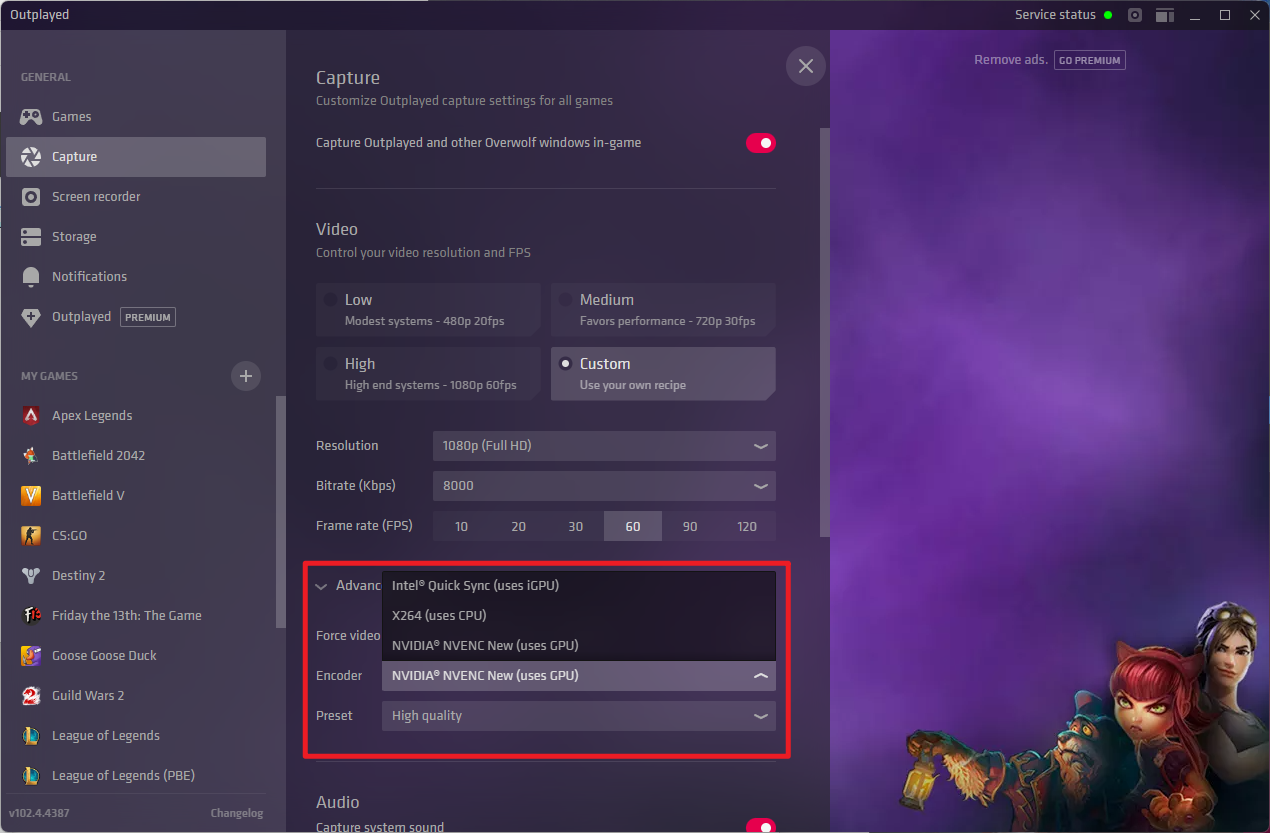The height and width of the screenshot is (833, 1270).
Task: Select Destiny 2 in My Games
Action: pyautogui.click(x=136, y=576)
